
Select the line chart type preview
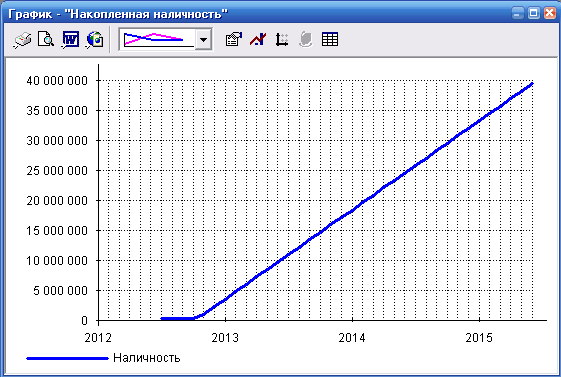pyautogui.click(x=157, y=39)
